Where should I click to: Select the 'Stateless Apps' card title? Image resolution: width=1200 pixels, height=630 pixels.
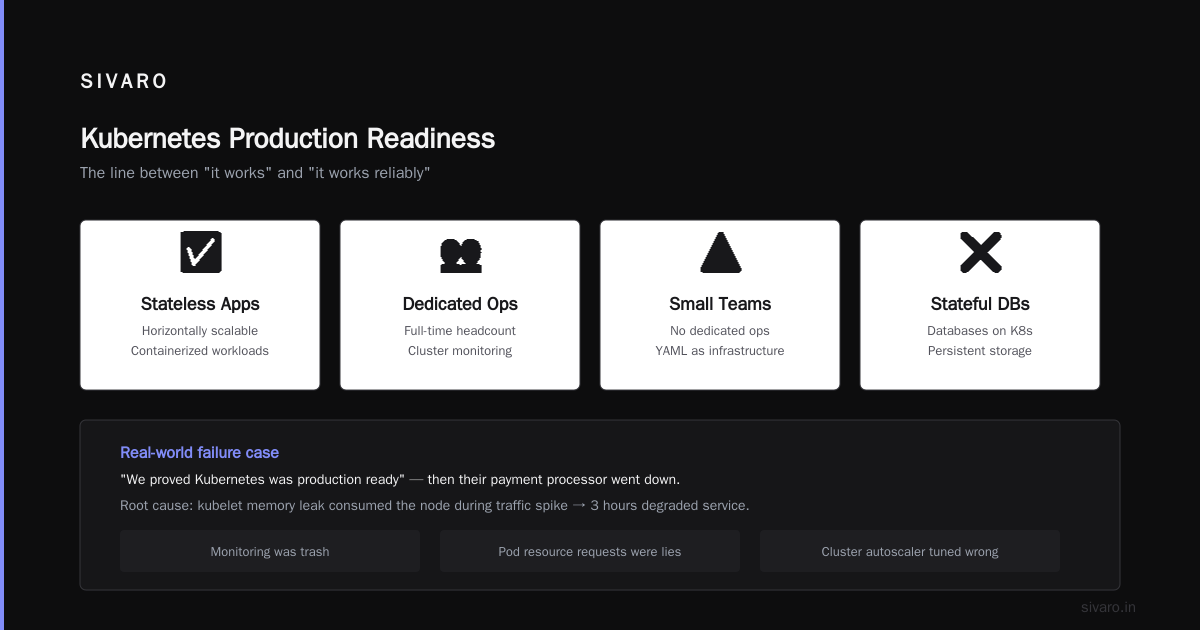pyautogui.click(x=200, y=304)
